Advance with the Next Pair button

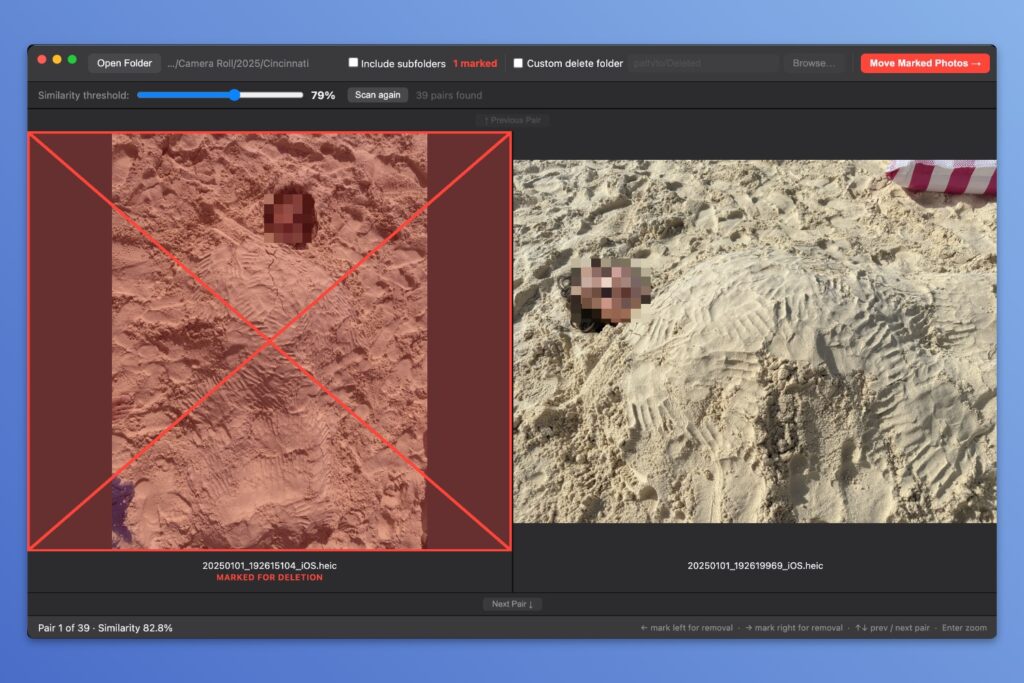[x=512, y=604]
